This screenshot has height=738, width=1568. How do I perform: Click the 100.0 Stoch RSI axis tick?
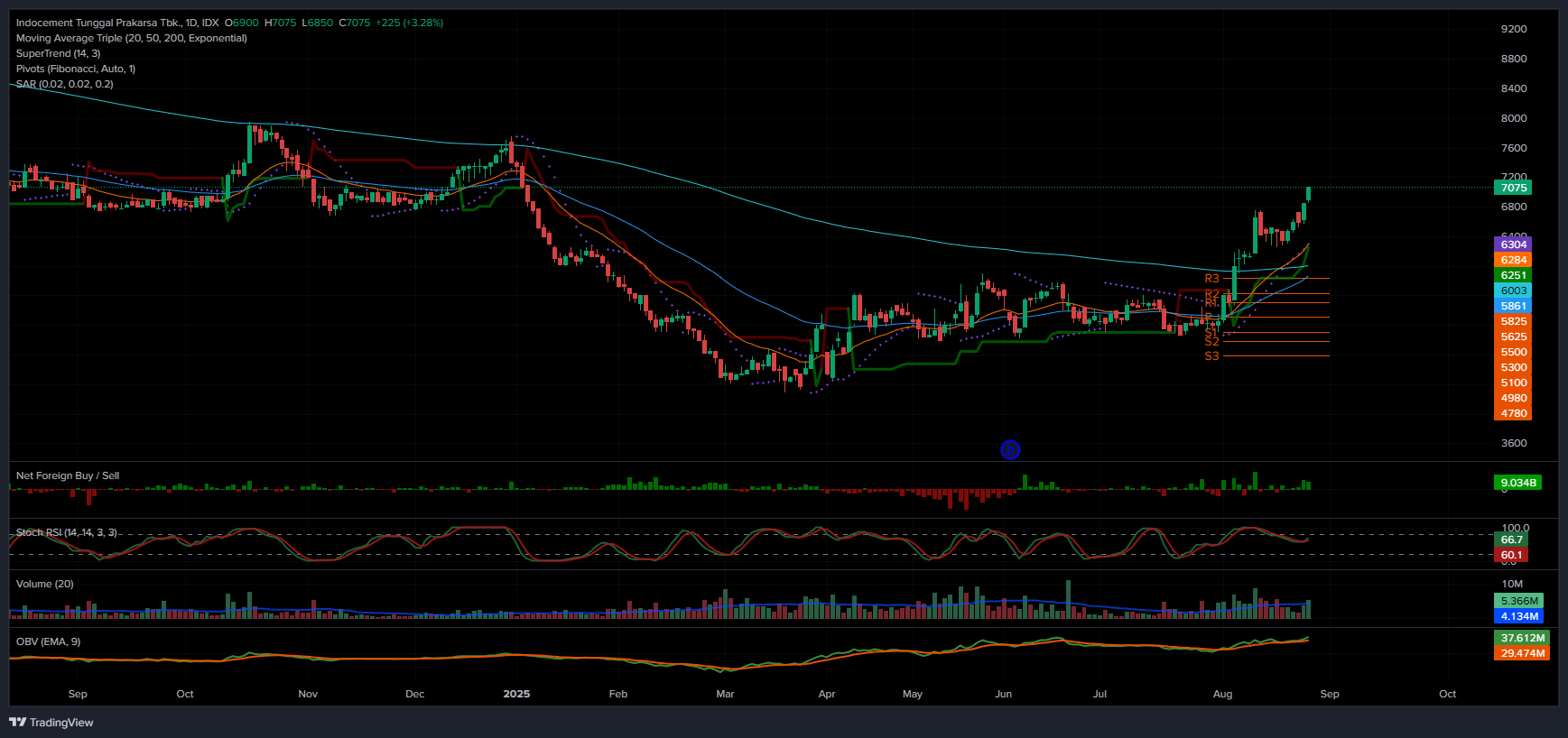coord(1515,528)
